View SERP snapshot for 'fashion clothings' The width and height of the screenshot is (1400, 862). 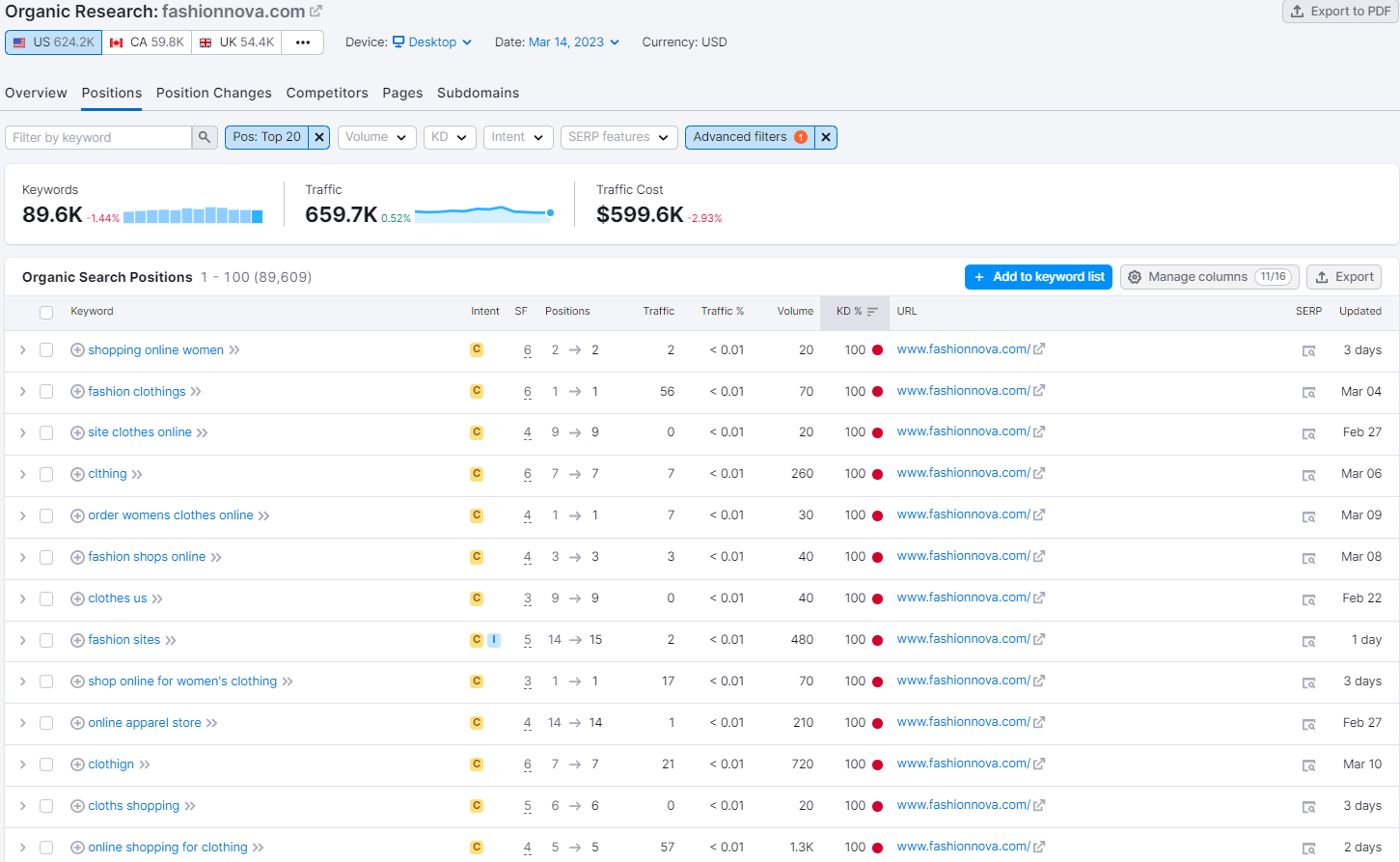click(x=1308, y=392)
